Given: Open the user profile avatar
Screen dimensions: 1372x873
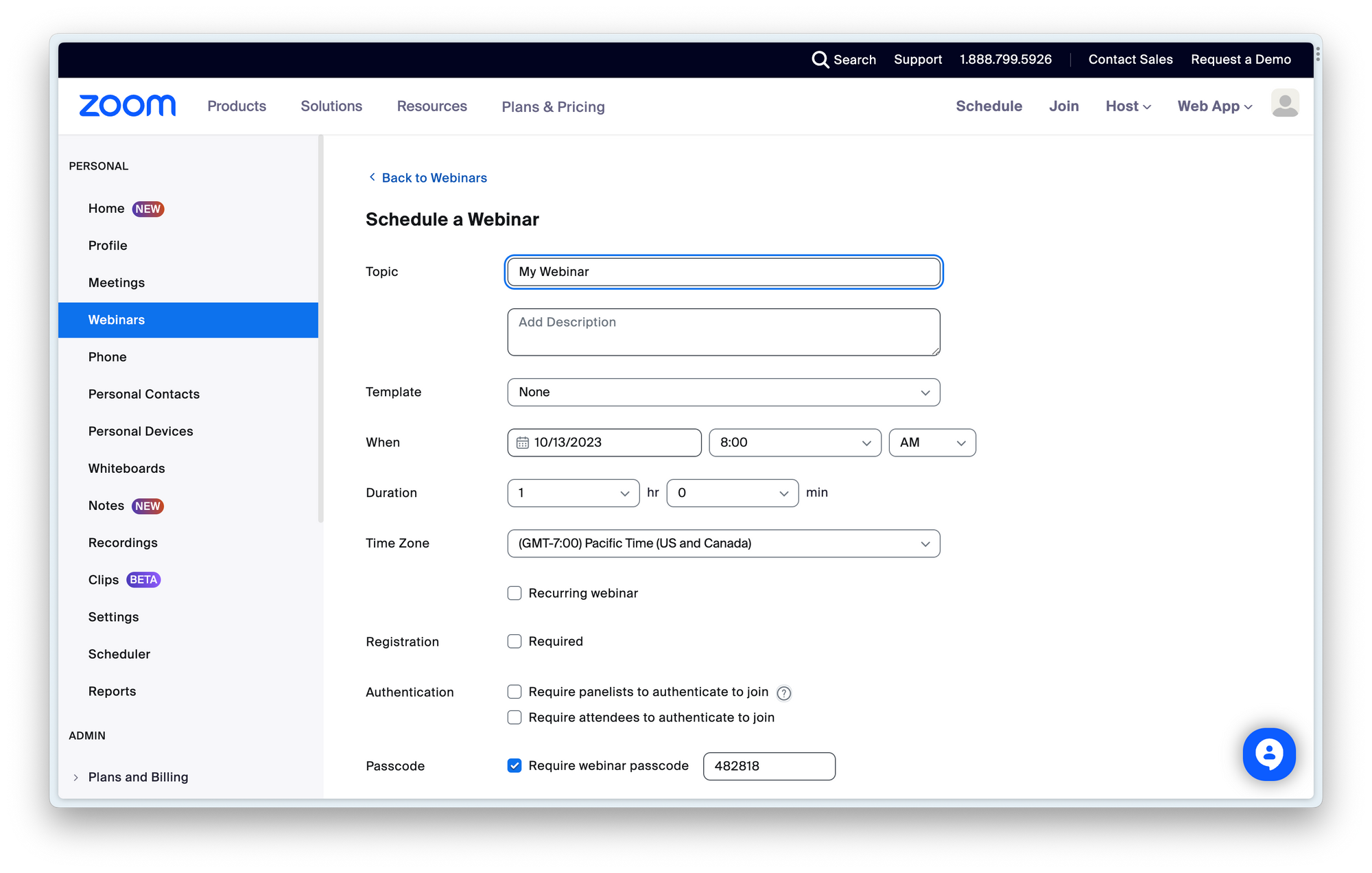Looking at the screenshot, I should [x=1284, y=104].
